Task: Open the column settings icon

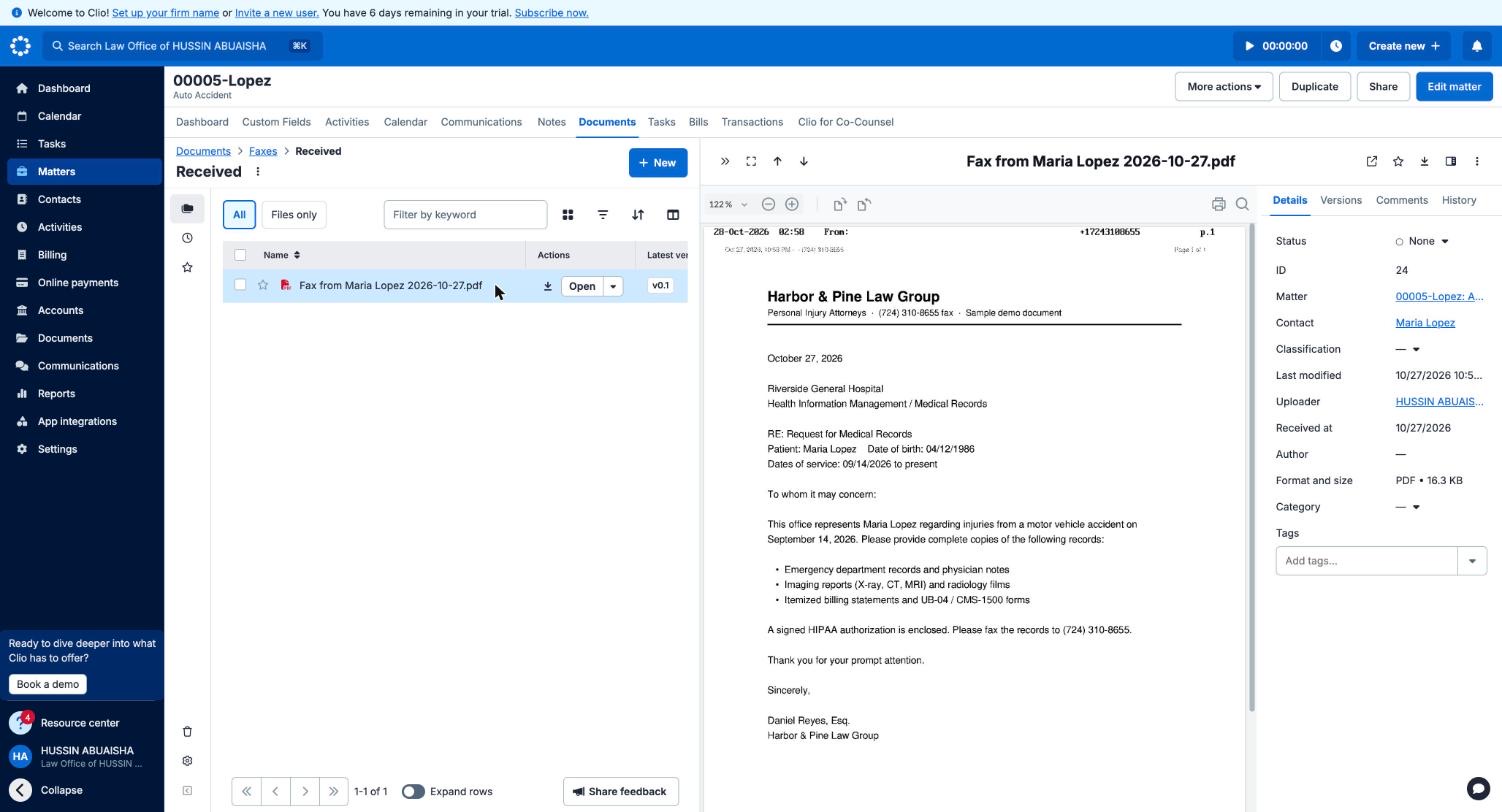Action: pyautogui.click(x=673, y=215)
